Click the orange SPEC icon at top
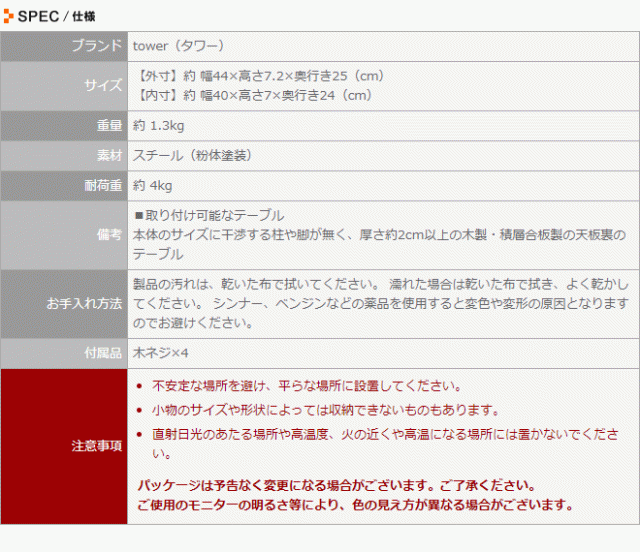Image resolution: width=640 pixels, height=552 pixels. (9, 15)
